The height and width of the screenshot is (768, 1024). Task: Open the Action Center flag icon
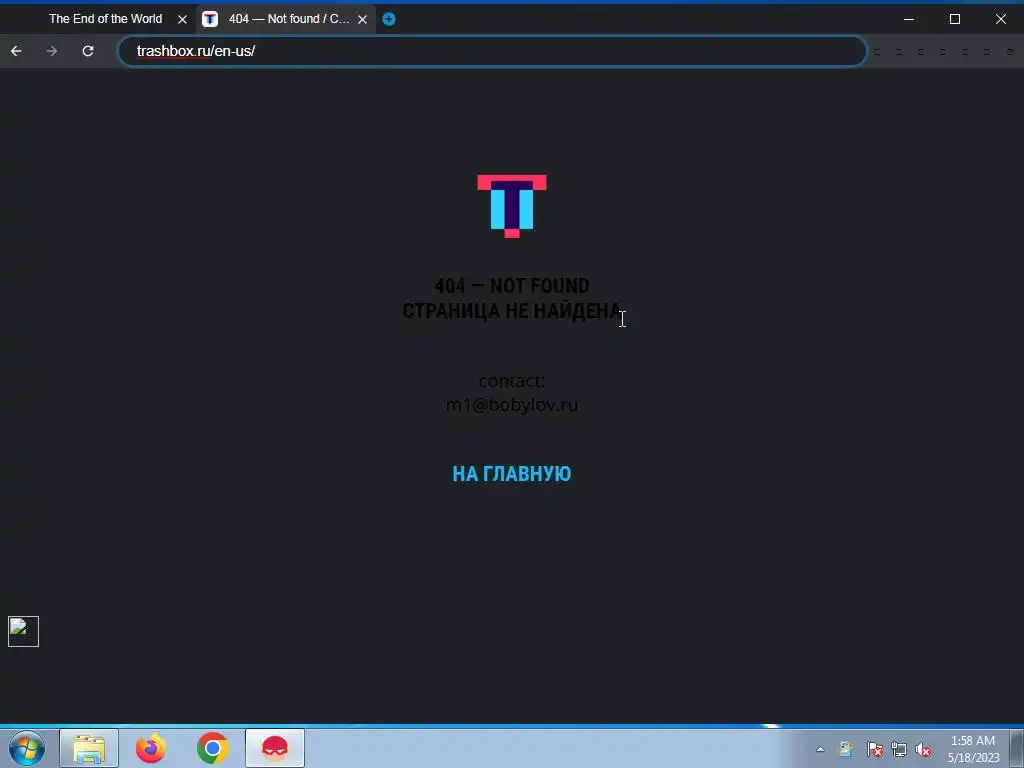pos(874,750)
